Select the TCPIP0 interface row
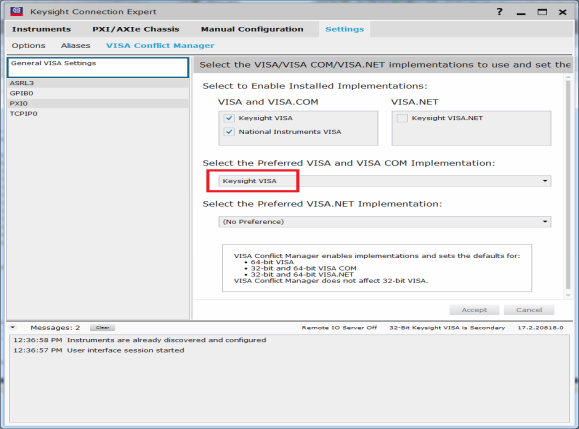Viewport: 579px width, 429px height. coord(98,114)
